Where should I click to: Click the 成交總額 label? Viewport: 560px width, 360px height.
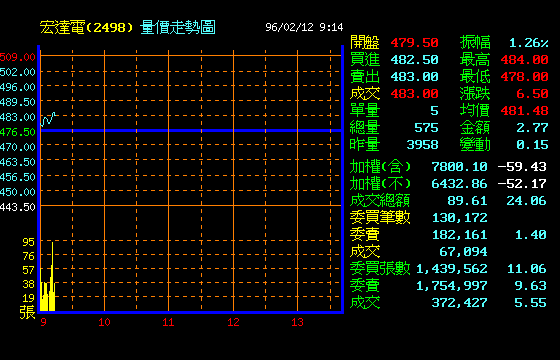(380, 201)
